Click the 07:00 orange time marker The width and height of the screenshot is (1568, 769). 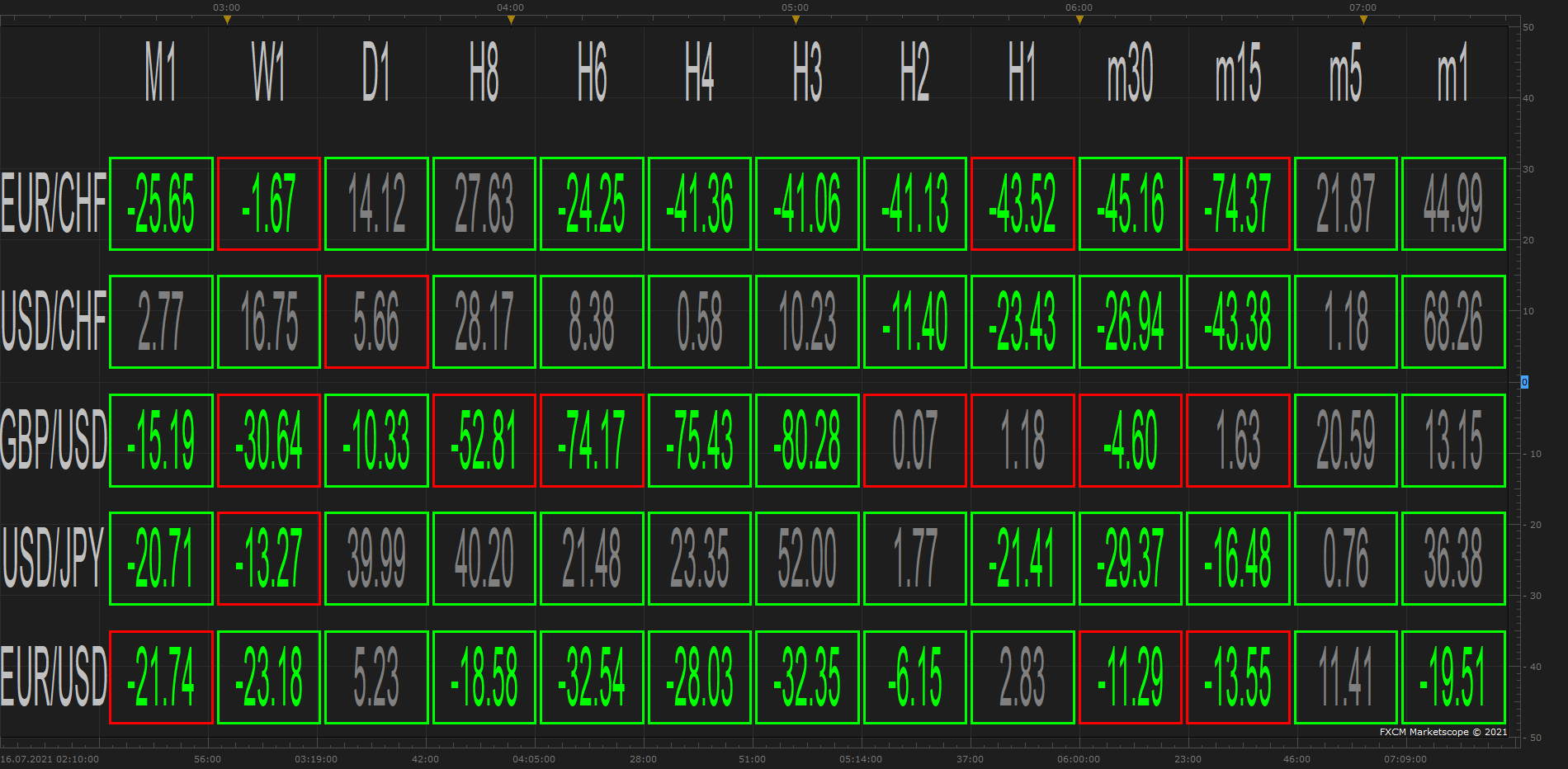(1363, 20)
